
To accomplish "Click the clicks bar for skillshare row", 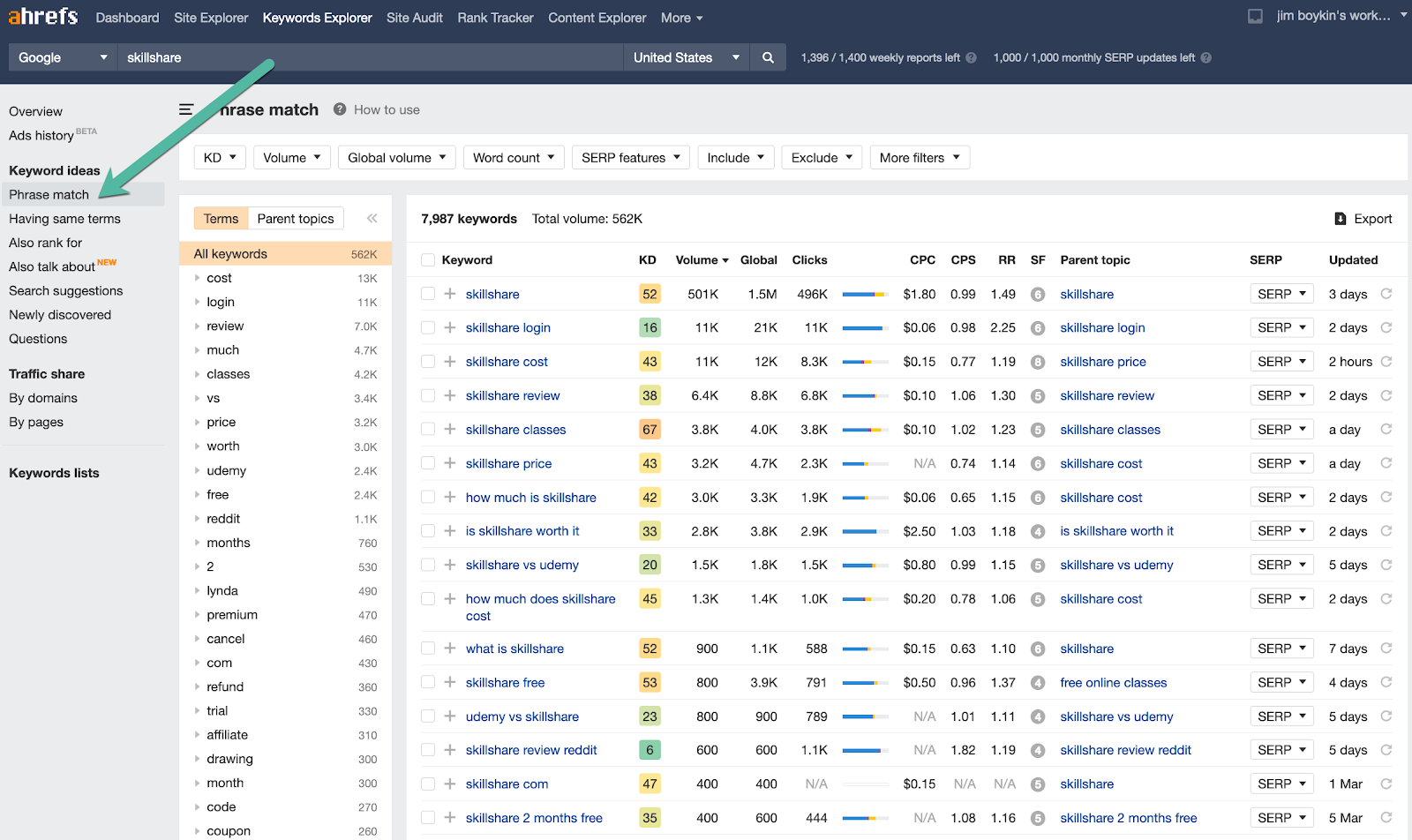I will tap(864, 294).
